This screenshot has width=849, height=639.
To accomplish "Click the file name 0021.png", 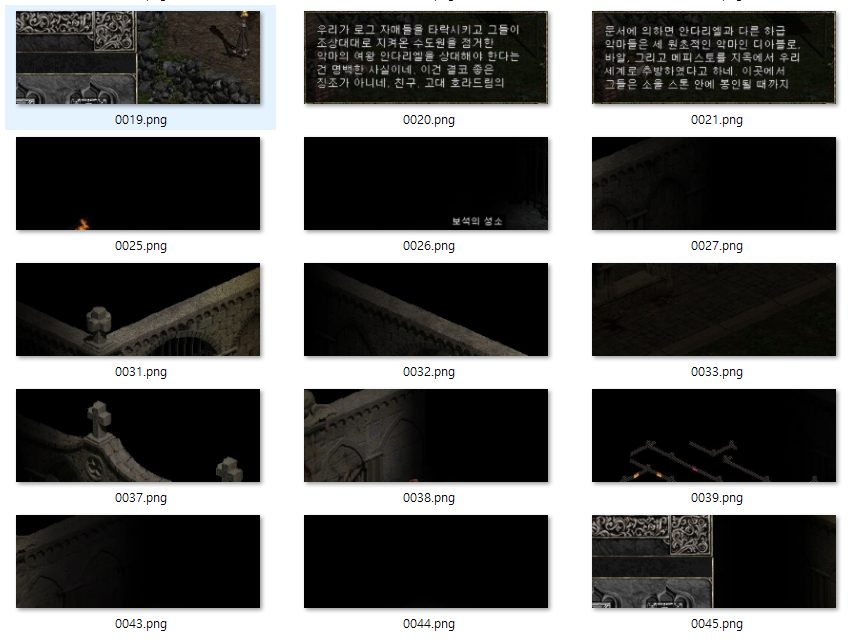I will [x=717, y=120].
